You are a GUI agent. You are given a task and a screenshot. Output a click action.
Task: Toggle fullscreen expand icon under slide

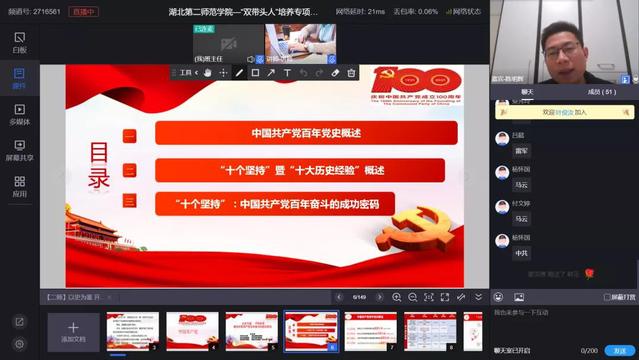[x=445, y=297]
